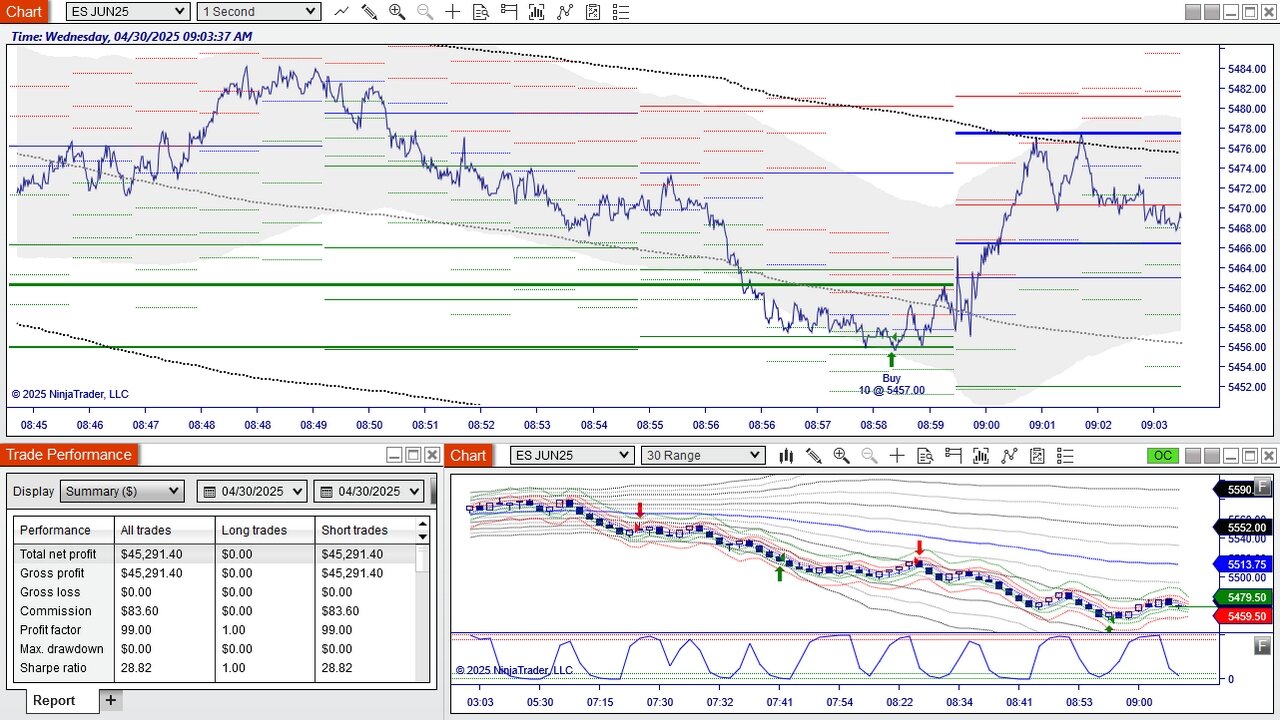The height and width of the screenshot is (720, 1280).
Task: Click the Performance column header
Action: pyautogui.click(x=64, y=530)
